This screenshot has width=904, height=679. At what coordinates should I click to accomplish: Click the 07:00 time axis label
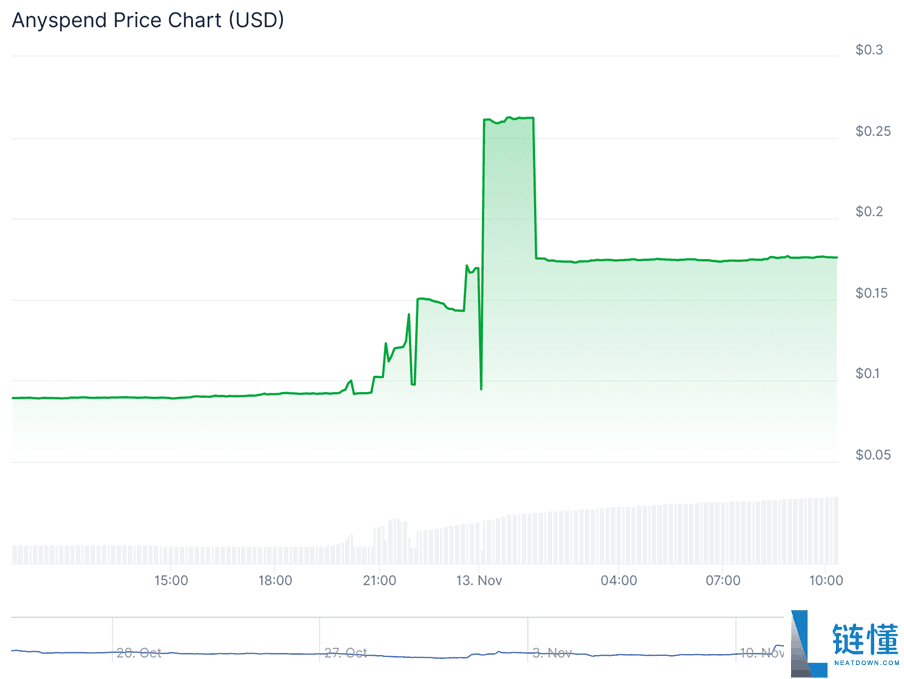point(723,580)
